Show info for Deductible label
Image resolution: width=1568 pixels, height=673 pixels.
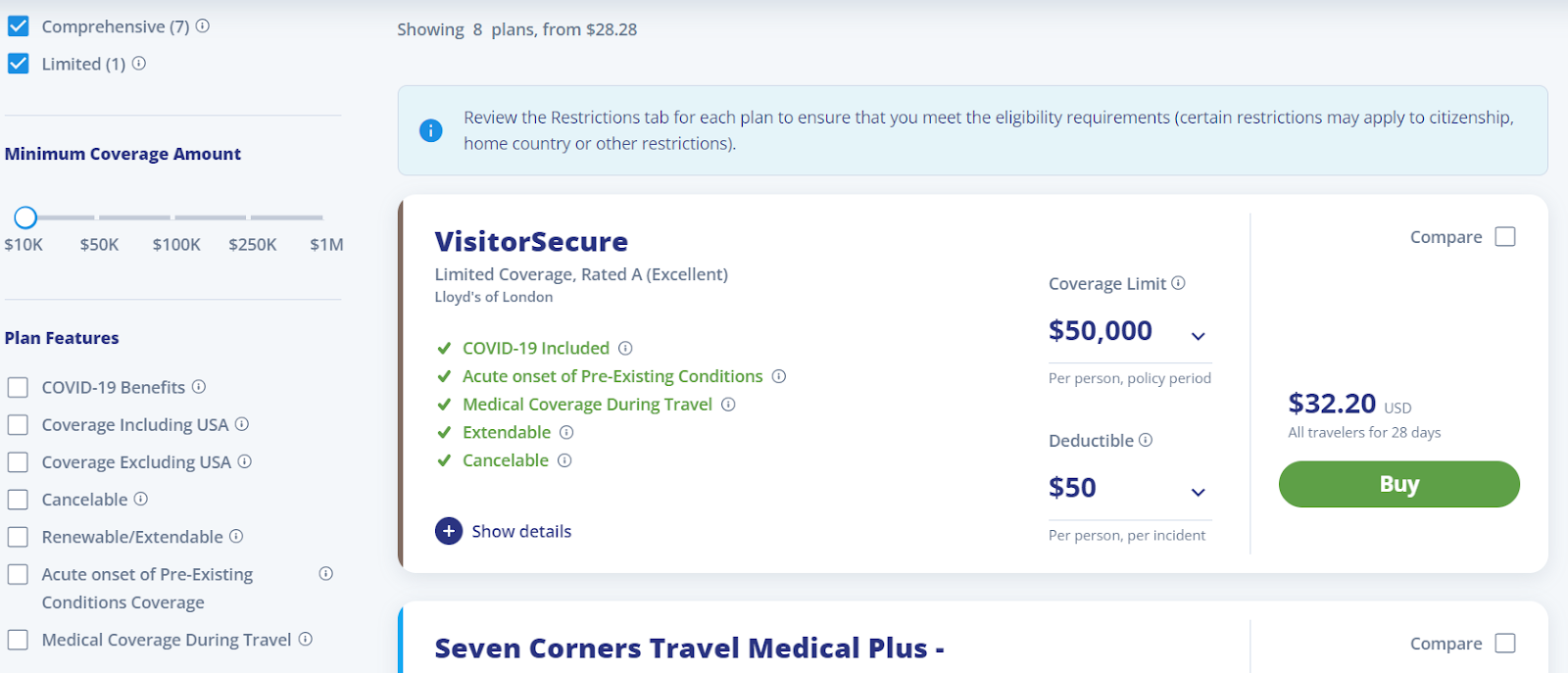tap(1146, 440)
